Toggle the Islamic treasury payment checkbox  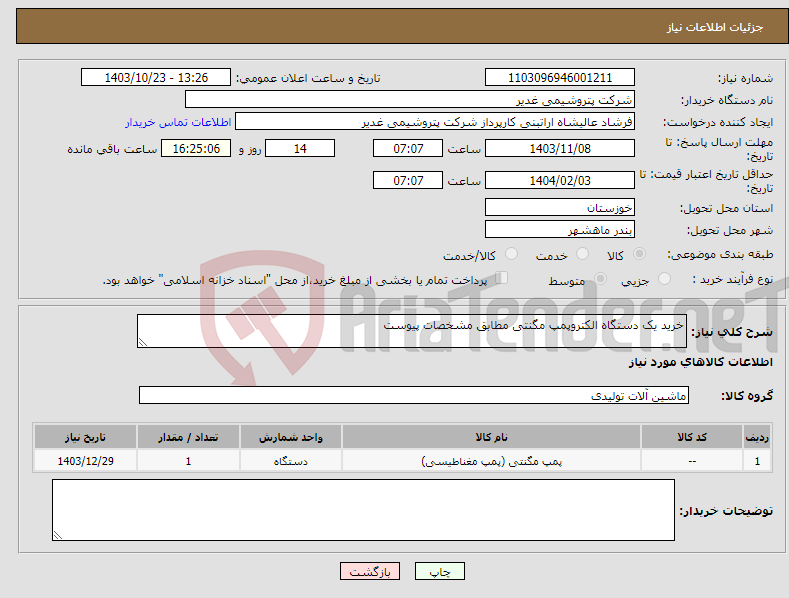(x=502, y=278)
